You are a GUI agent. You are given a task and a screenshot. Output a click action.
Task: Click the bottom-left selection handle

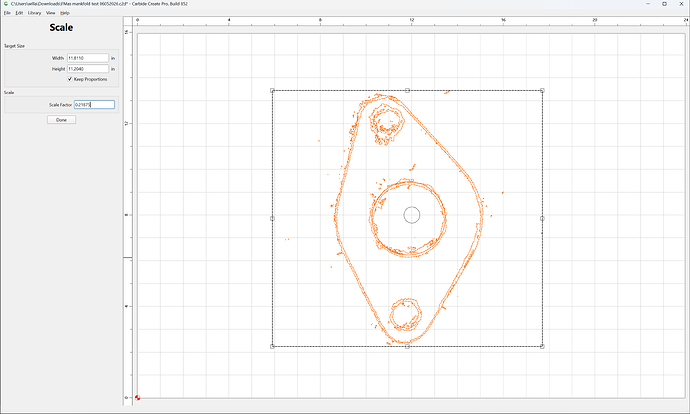272,346
